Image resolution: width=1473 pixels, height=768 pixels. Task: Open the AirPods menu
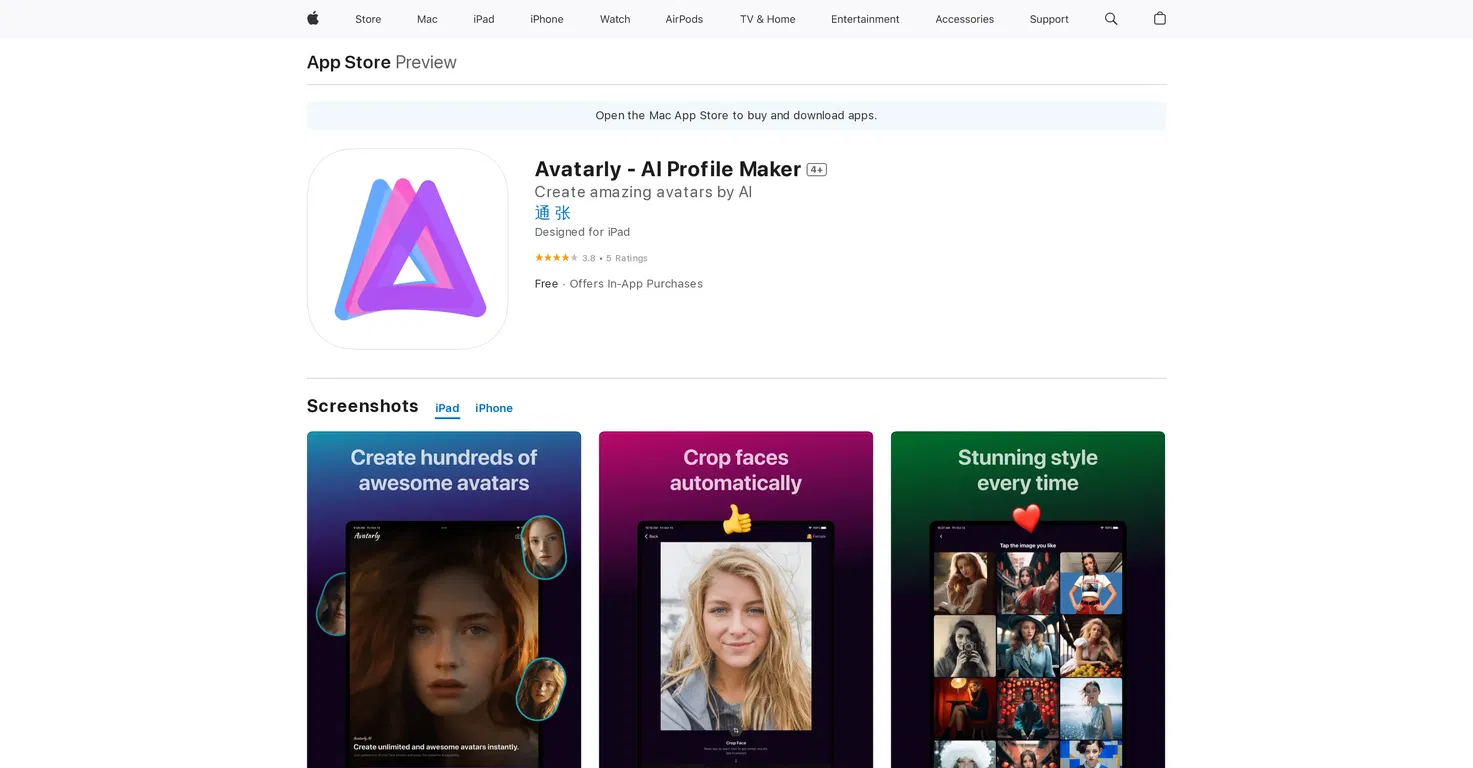click(x=684, y=19)
